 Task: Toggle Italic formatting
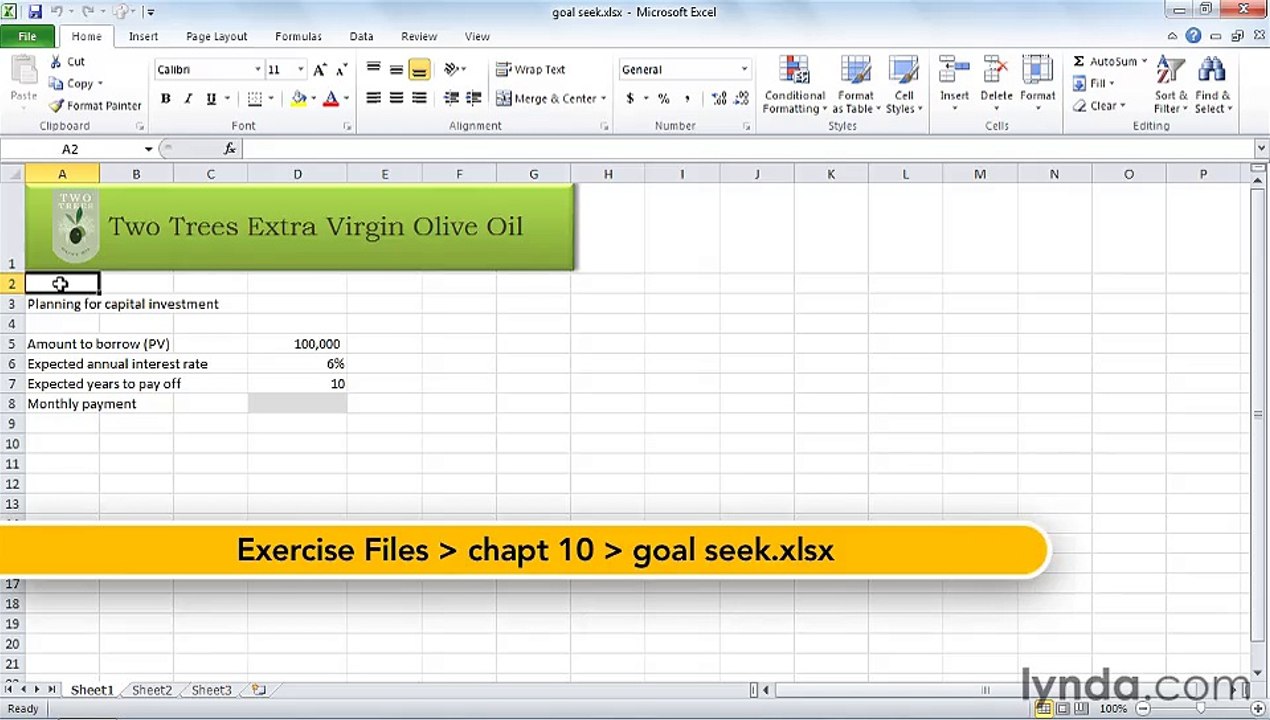coord(187,98)
